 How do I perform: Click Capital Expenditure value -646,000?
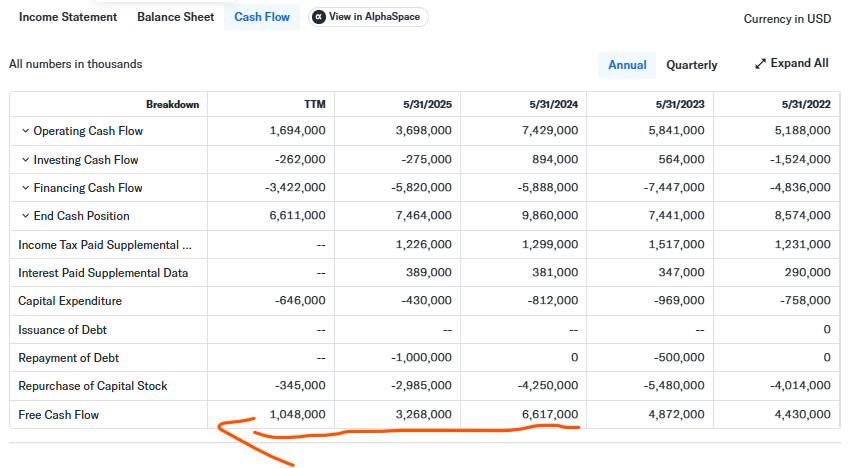[x=300, y=300]
